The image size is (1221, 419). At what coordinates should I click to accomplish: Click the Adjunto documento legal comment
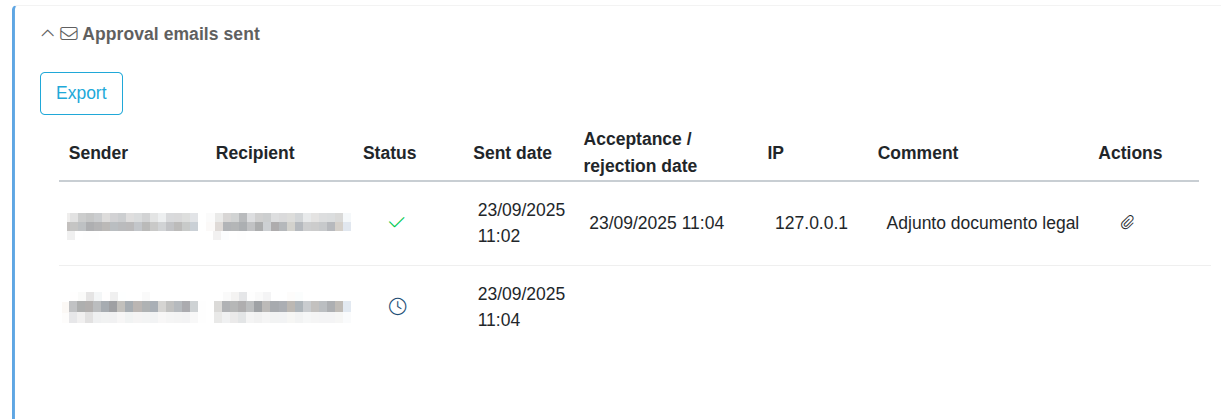point(982,223)
